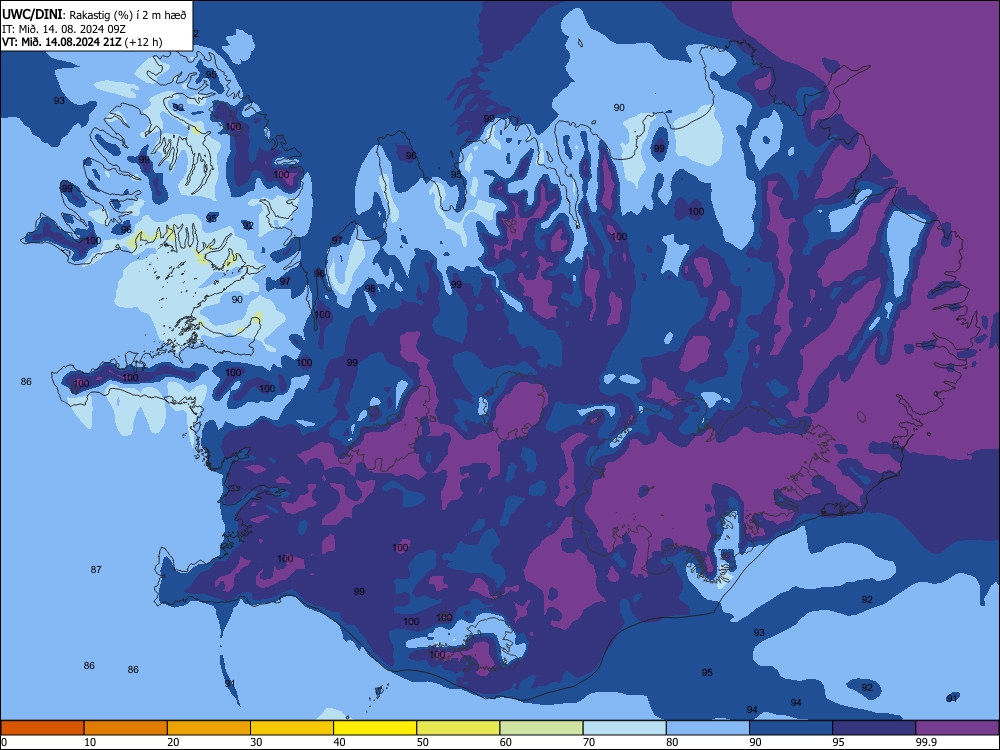Click the "70" legend tick label

tap(589, 742)
